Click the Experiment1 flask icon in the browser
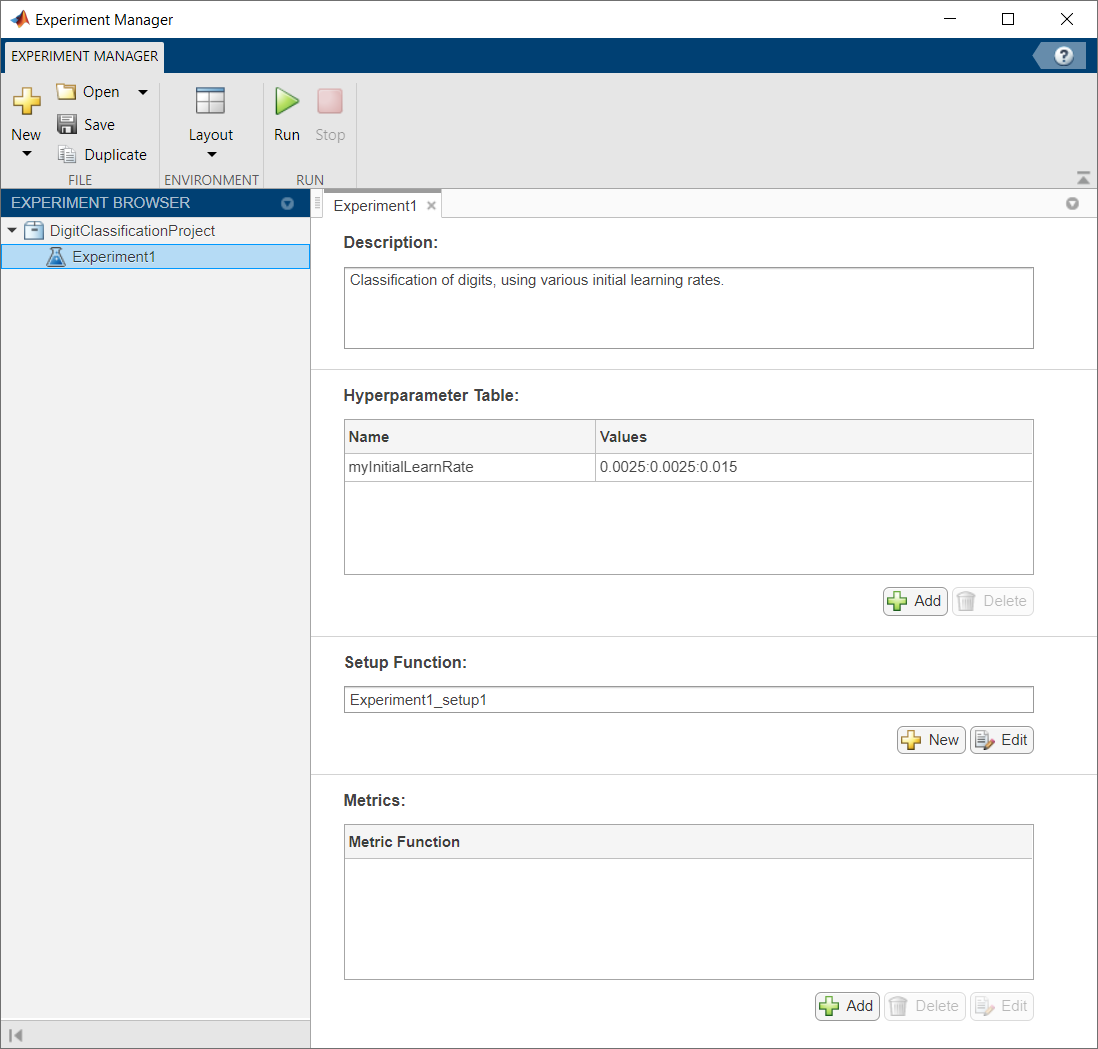Image resolution: width=1098 pixels, height=1049 pixels. coord(56,256)
